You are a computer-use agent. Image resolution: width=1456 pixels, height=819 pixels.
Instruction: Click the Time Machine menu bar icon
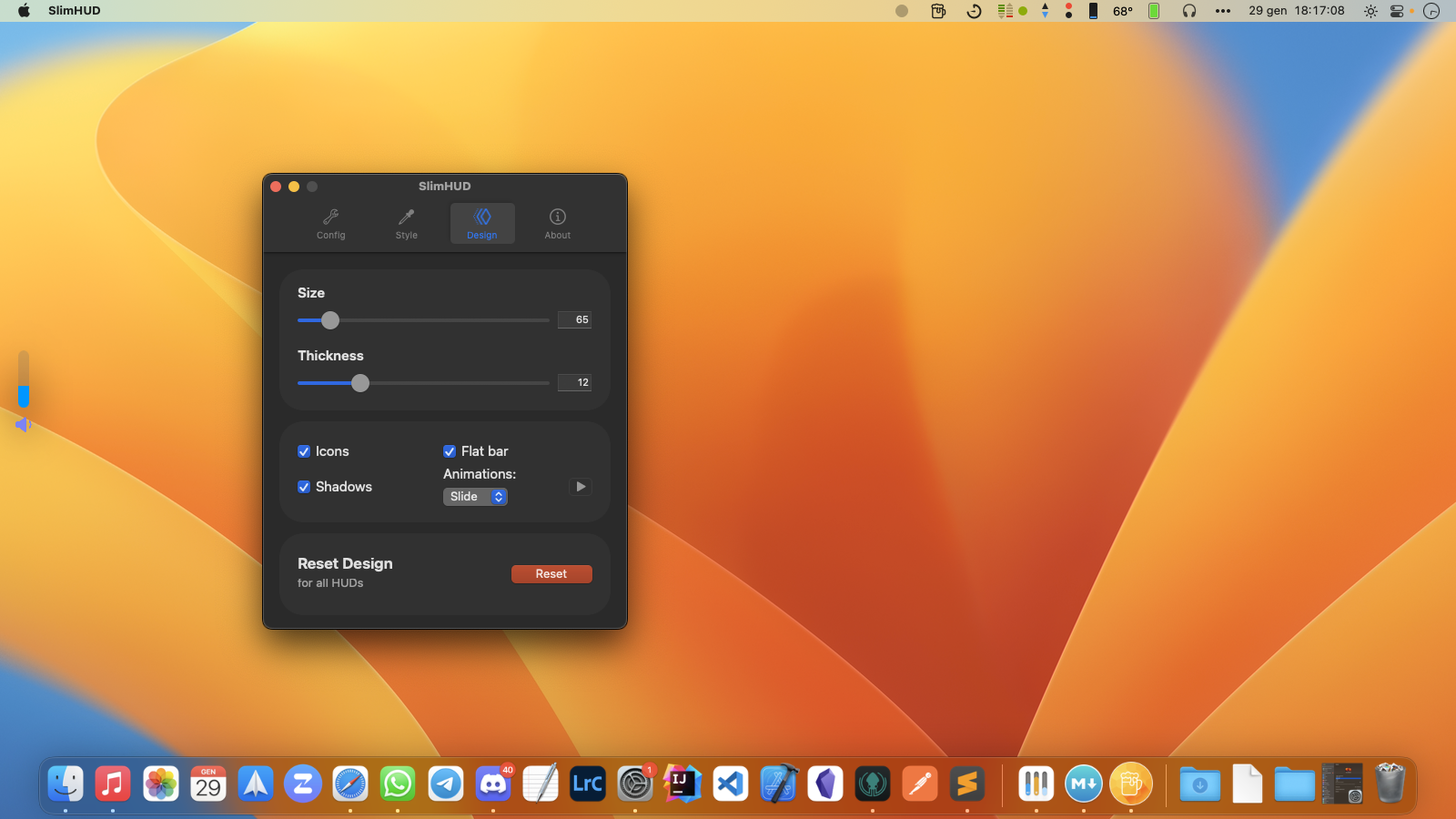(x=974, y=11)
